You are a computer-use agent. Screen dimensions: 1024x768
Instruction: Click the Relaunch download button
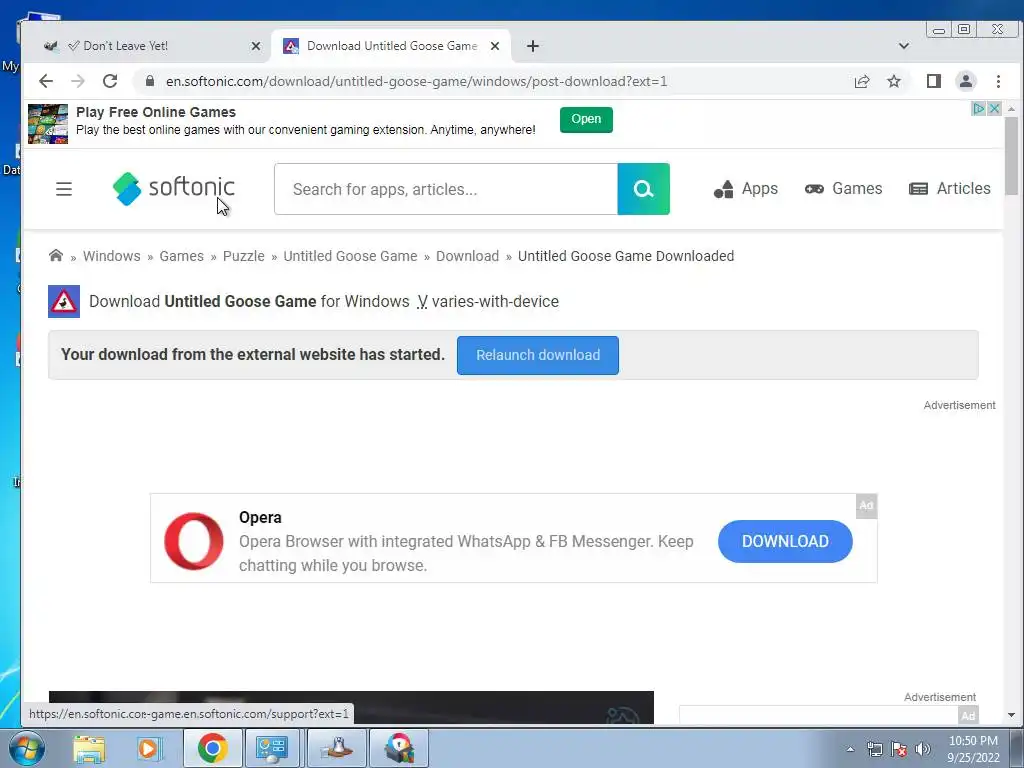point(538,355)
